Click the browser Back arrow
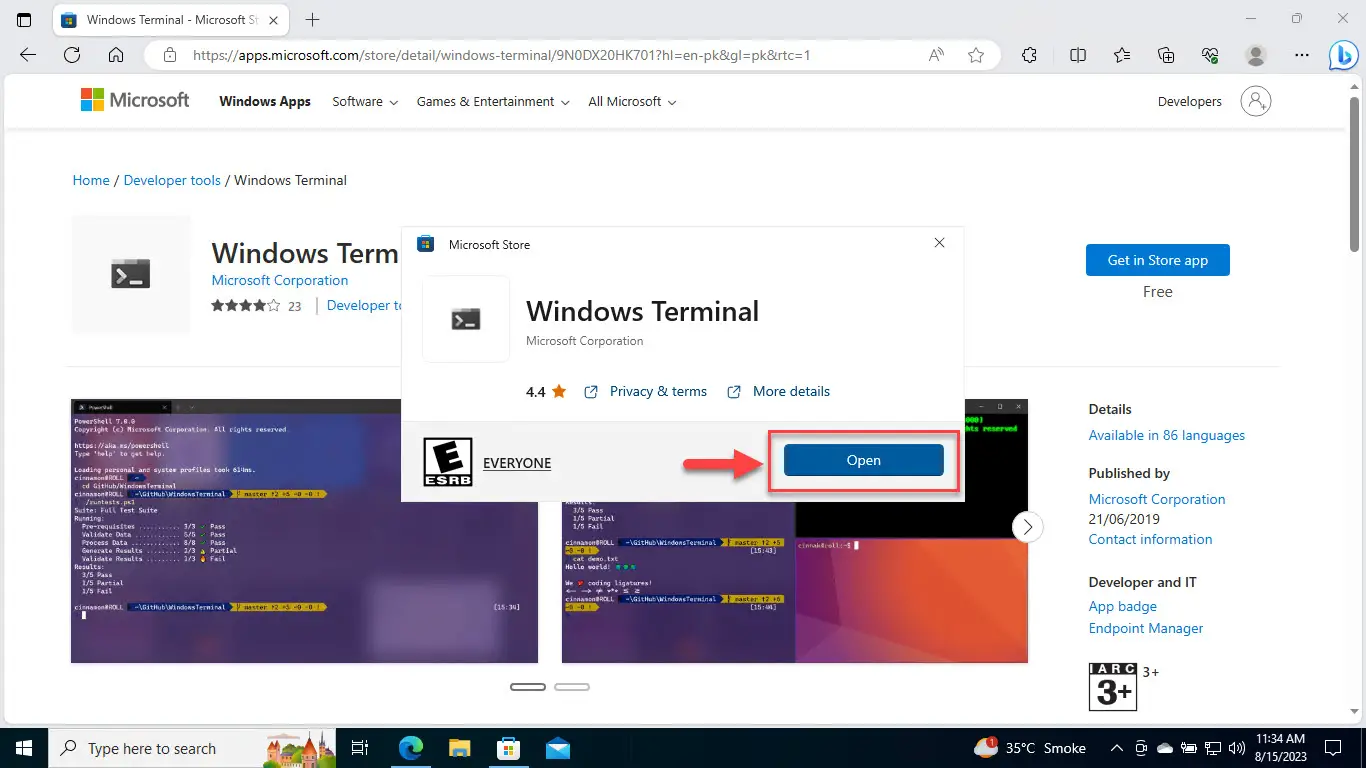The height and width of the screenshot is (768, 1366). point(28,55)
